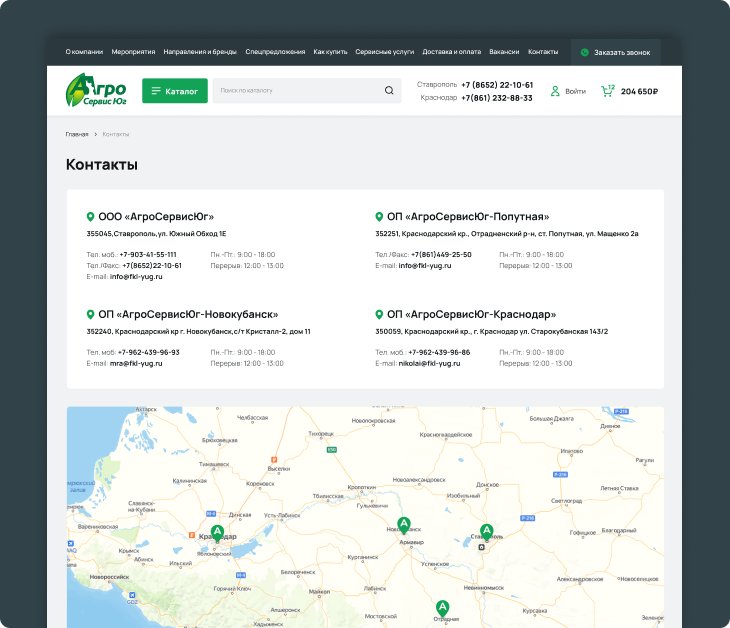Viewport: 730px width, 628px height.
Task: Click location pin beside ОП «АгроСервисЮг-Краснодар»
Action: click(379, 314)
